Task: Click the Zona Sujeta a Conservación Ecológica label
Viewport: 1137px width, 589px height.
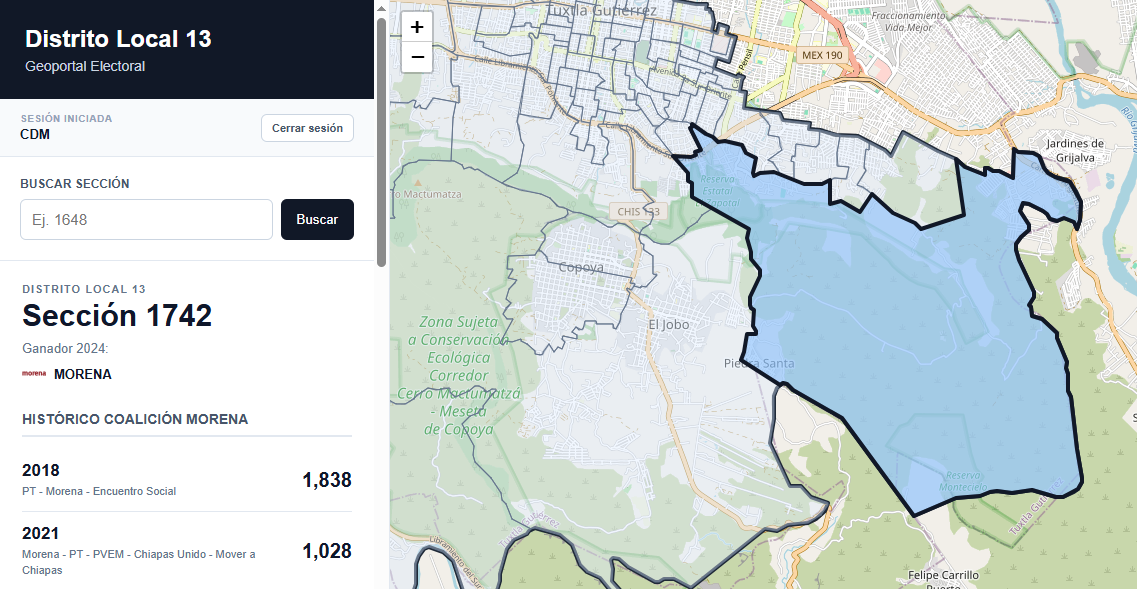Action: [458, 375]
